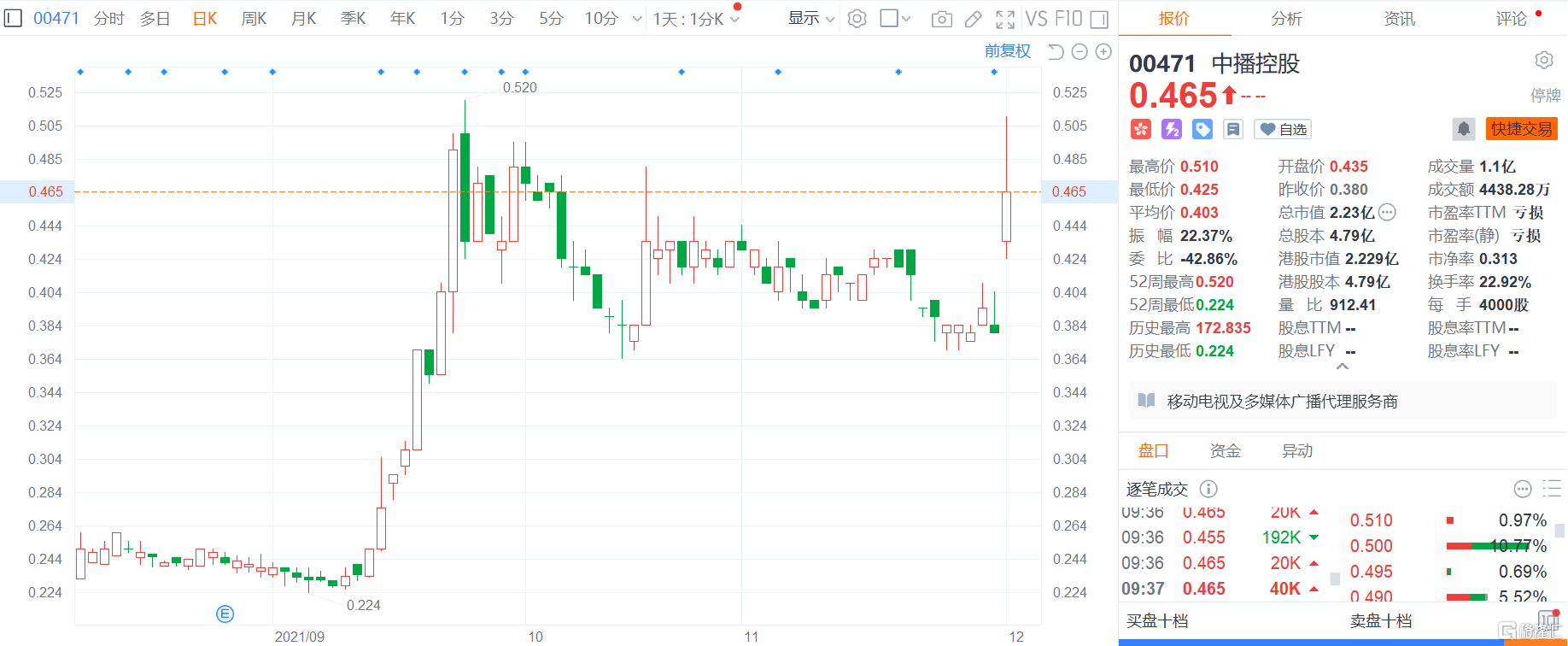The image size is (1568, 646).
Task: Click the chart settings gear icon
Action: click(857, 19)
